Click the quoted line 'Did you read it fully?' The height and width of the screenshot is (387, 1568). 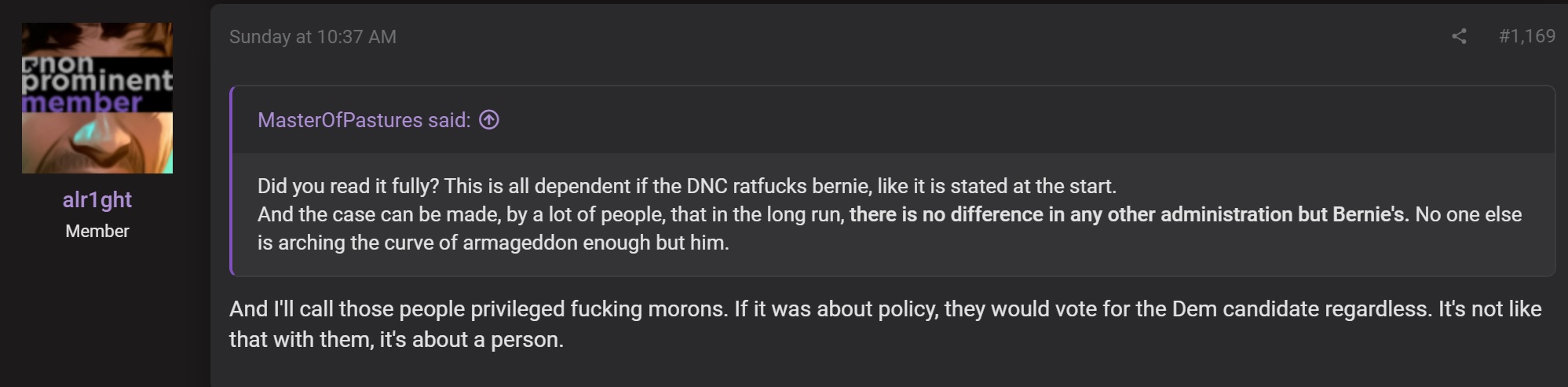tap(348, 186)
